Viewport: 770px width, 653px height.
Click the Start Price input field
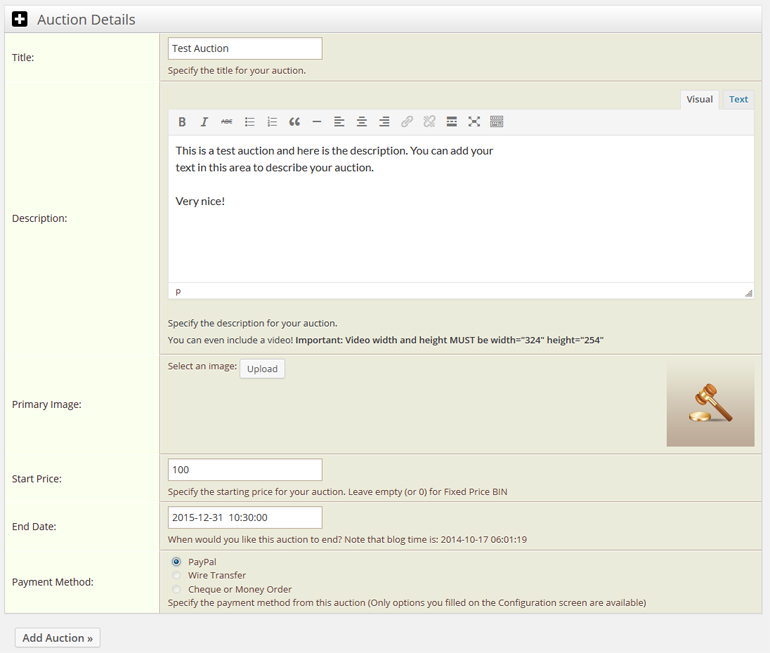pos(245,470)
